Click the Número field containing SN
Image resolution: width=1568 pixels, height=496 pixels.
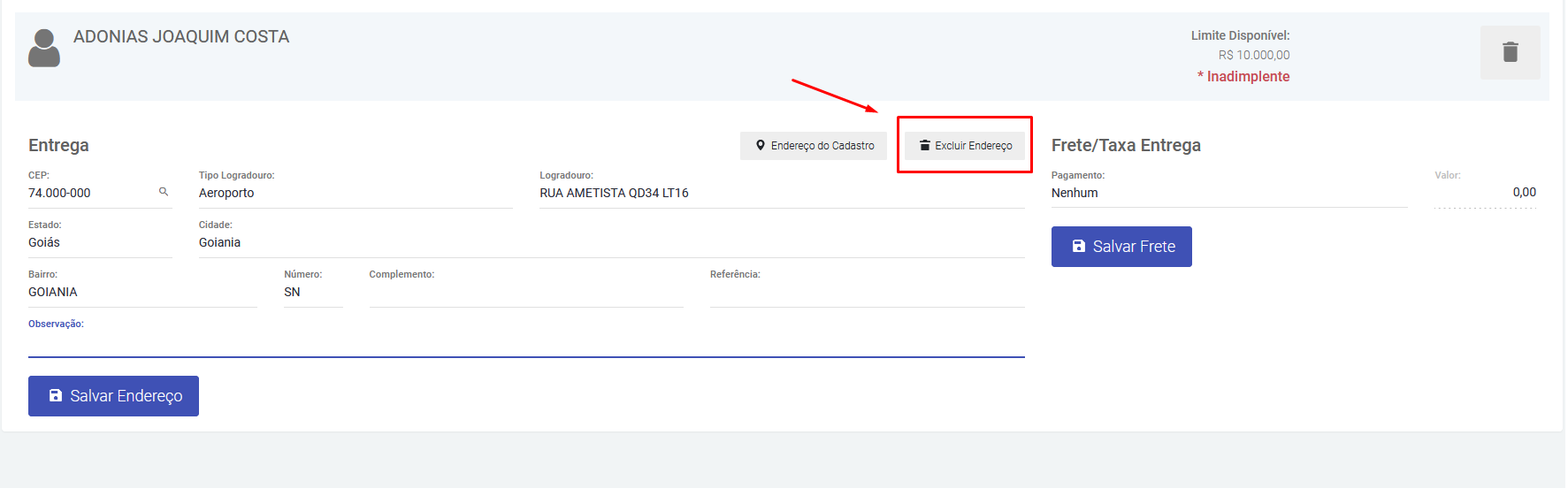point(312,293)
